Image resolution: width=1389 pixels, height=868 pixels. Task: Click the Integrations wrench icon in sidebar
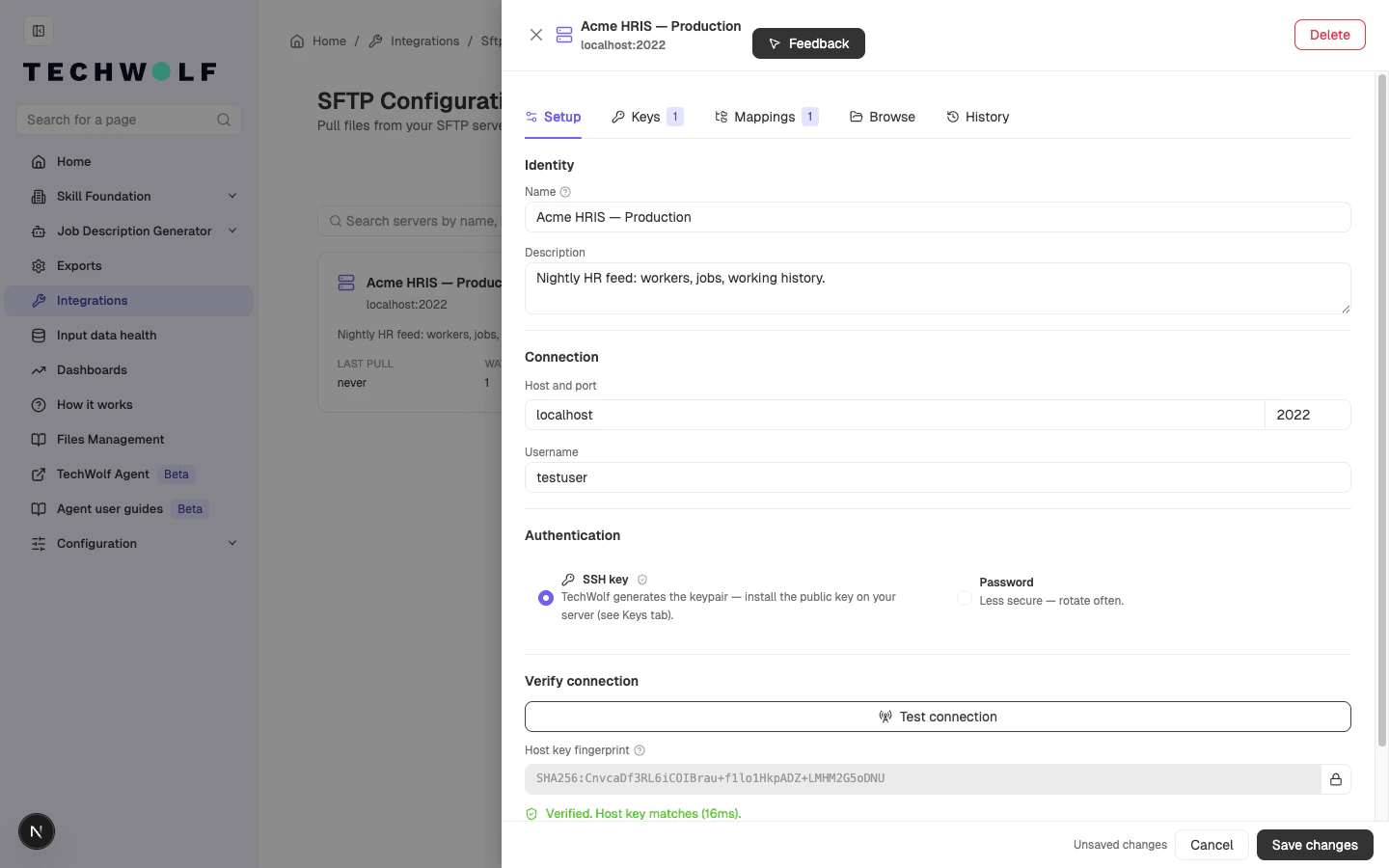click(39, 301)
